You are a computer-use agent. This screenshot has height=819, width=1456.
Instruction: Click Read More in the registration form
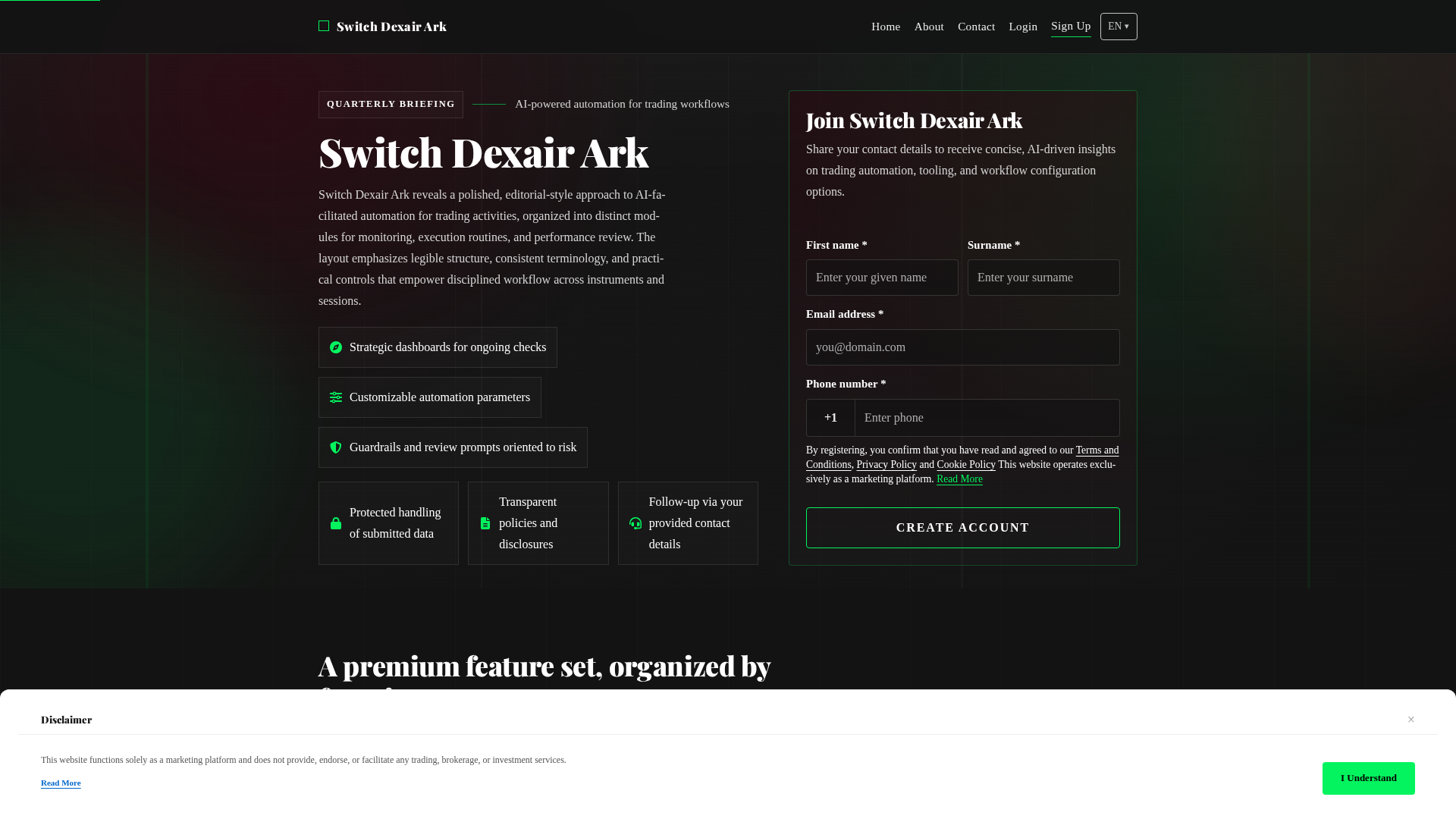[959, 479]
